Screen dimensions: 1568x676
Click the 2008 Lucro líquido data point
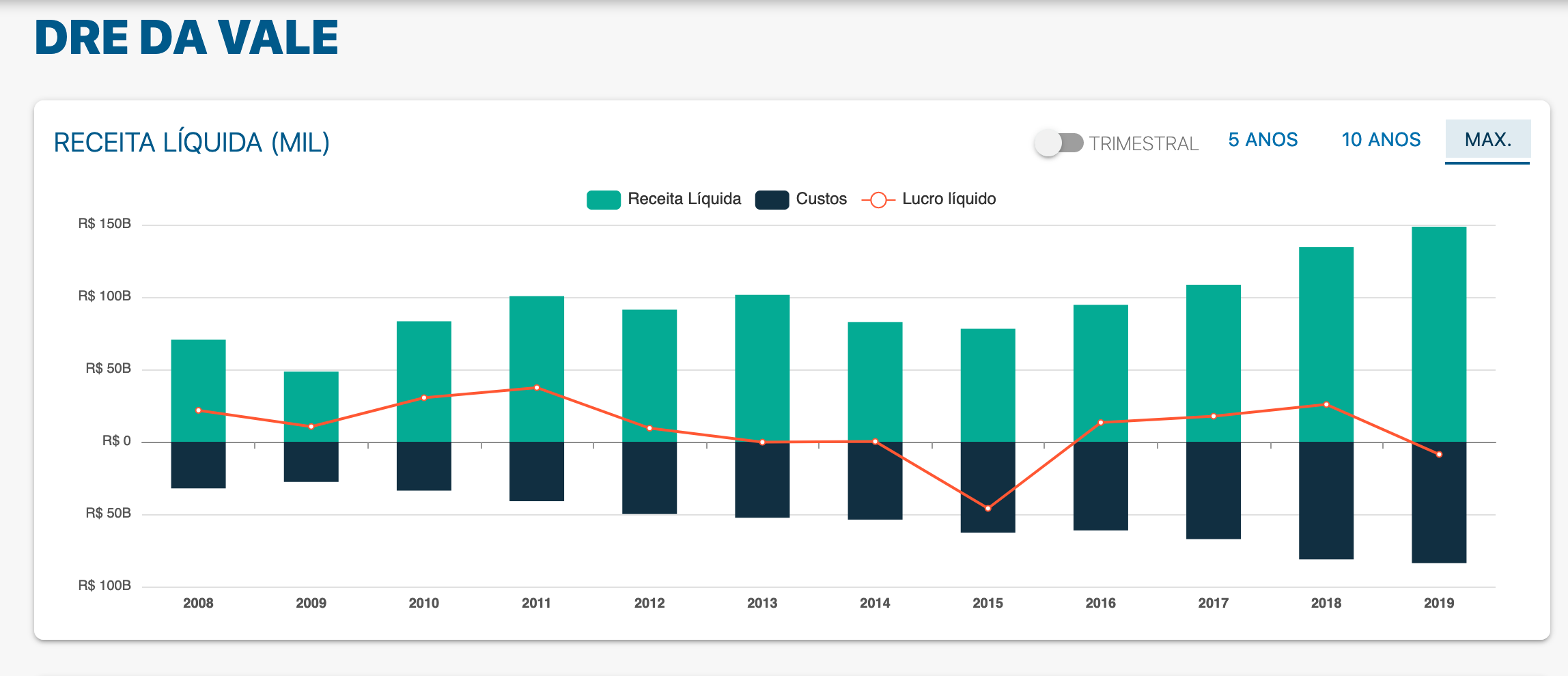click(198, 410)
